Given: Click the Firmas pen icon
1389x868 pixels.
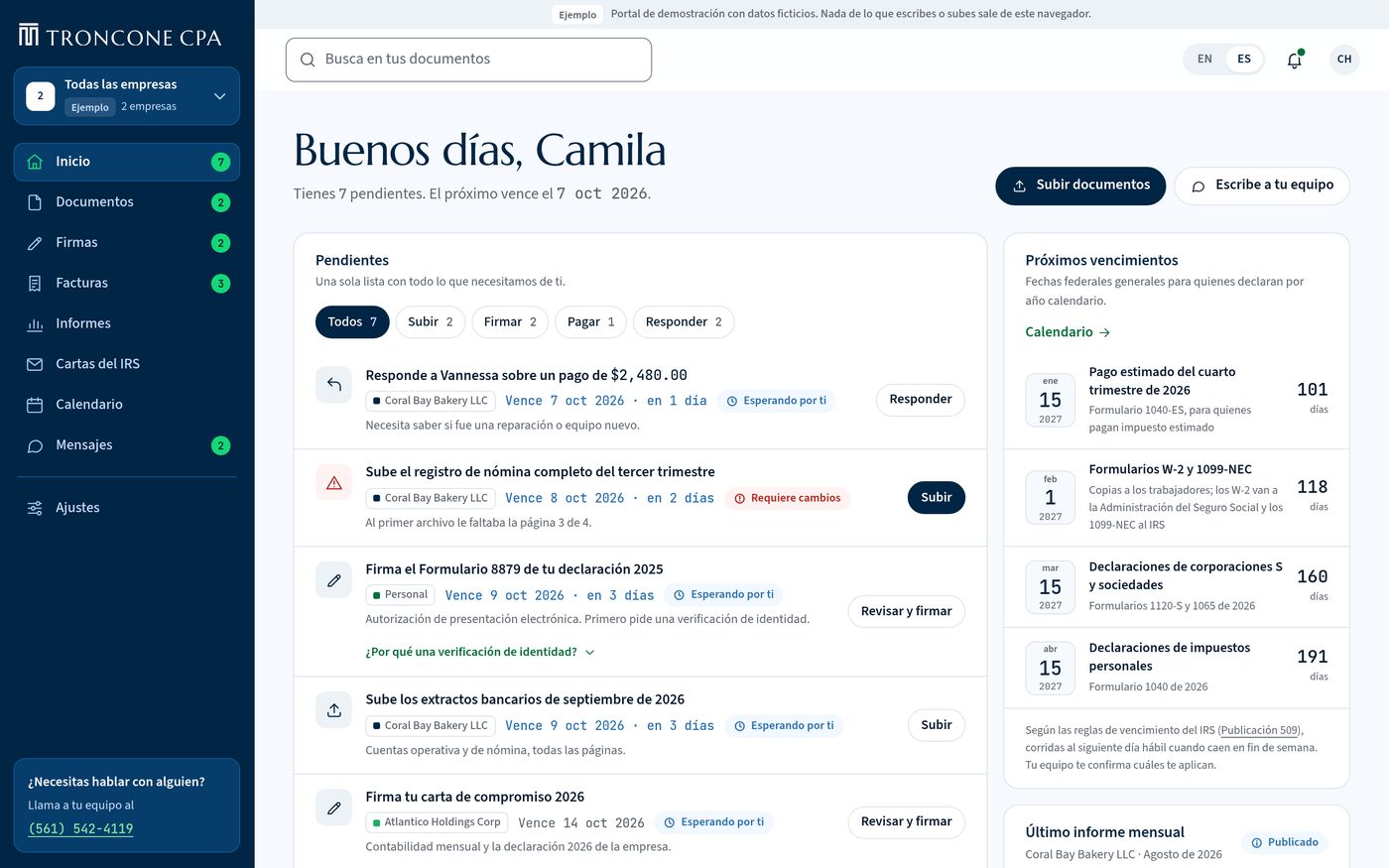Looking at the screenshot, I should tap(35, 243).
